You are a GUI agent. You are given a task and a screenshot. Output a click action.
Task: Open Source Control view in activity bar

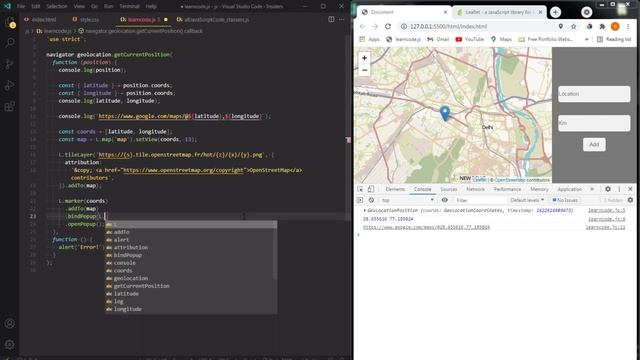coord(9,64)
